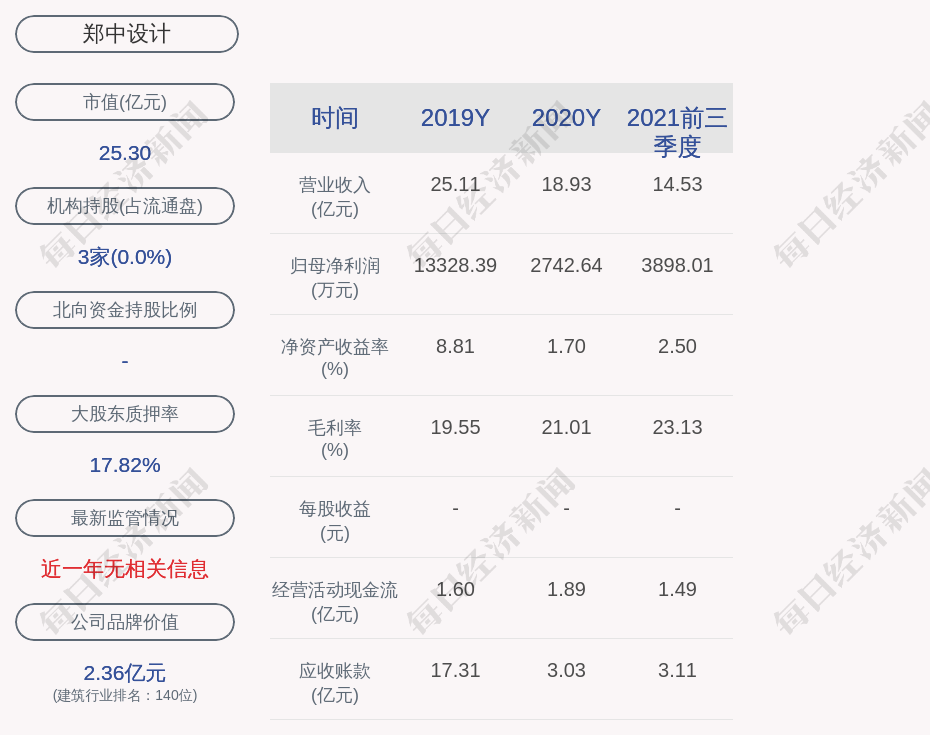Select the 市值(亿元) label pill
The height and width of the screenshot is (735, 930).
[125, 102]
